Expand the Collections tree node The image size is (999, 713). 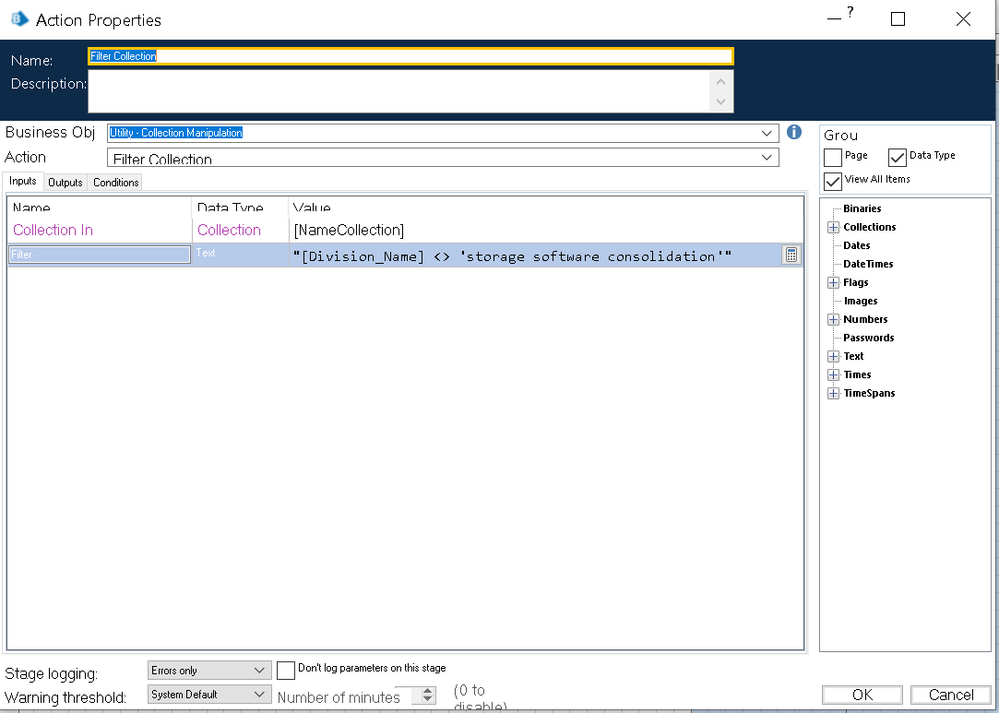(833, 228)
